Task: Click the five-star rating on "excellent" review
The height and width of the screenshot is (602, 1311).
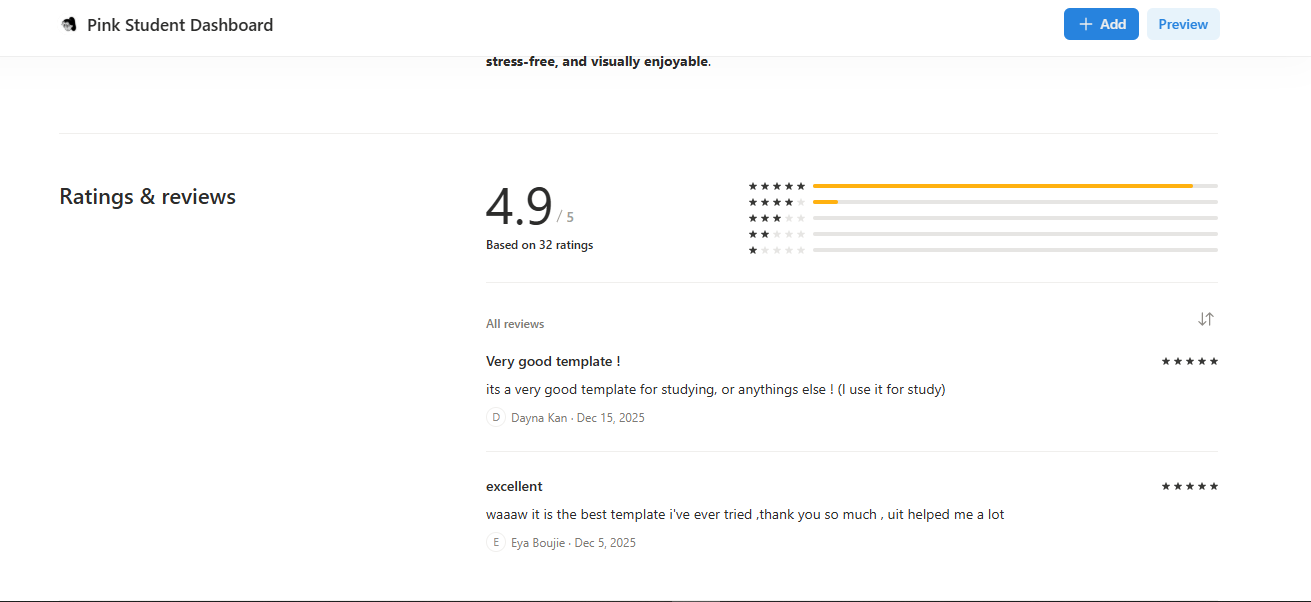Action: pos(1189,486)
